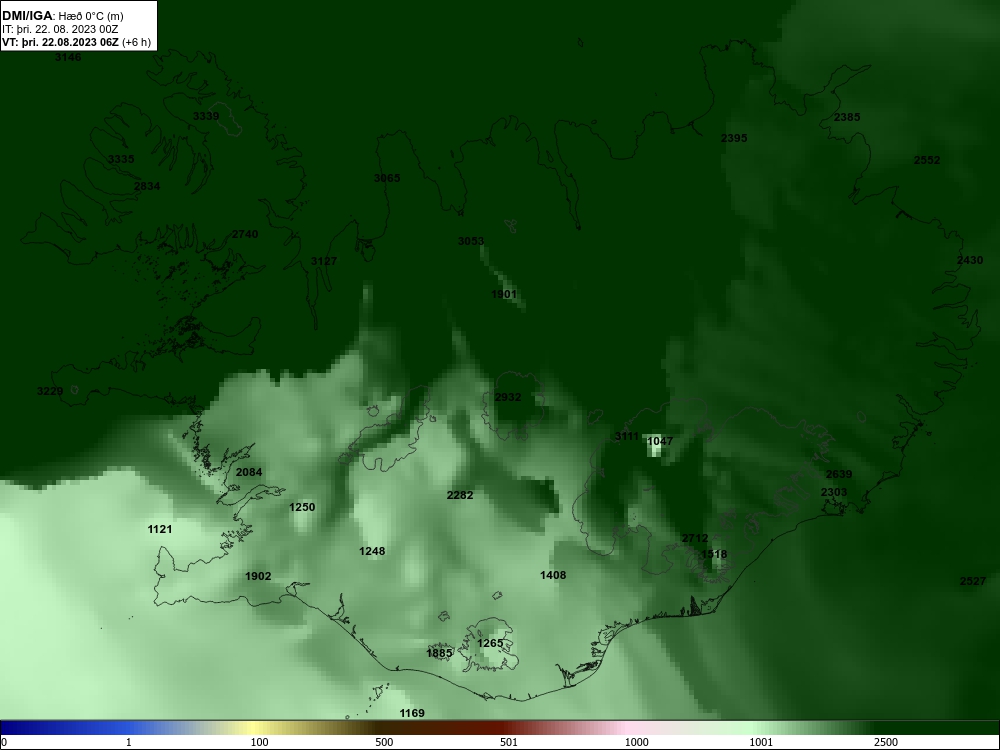Select the 2639 label

(x=839, y=474)
